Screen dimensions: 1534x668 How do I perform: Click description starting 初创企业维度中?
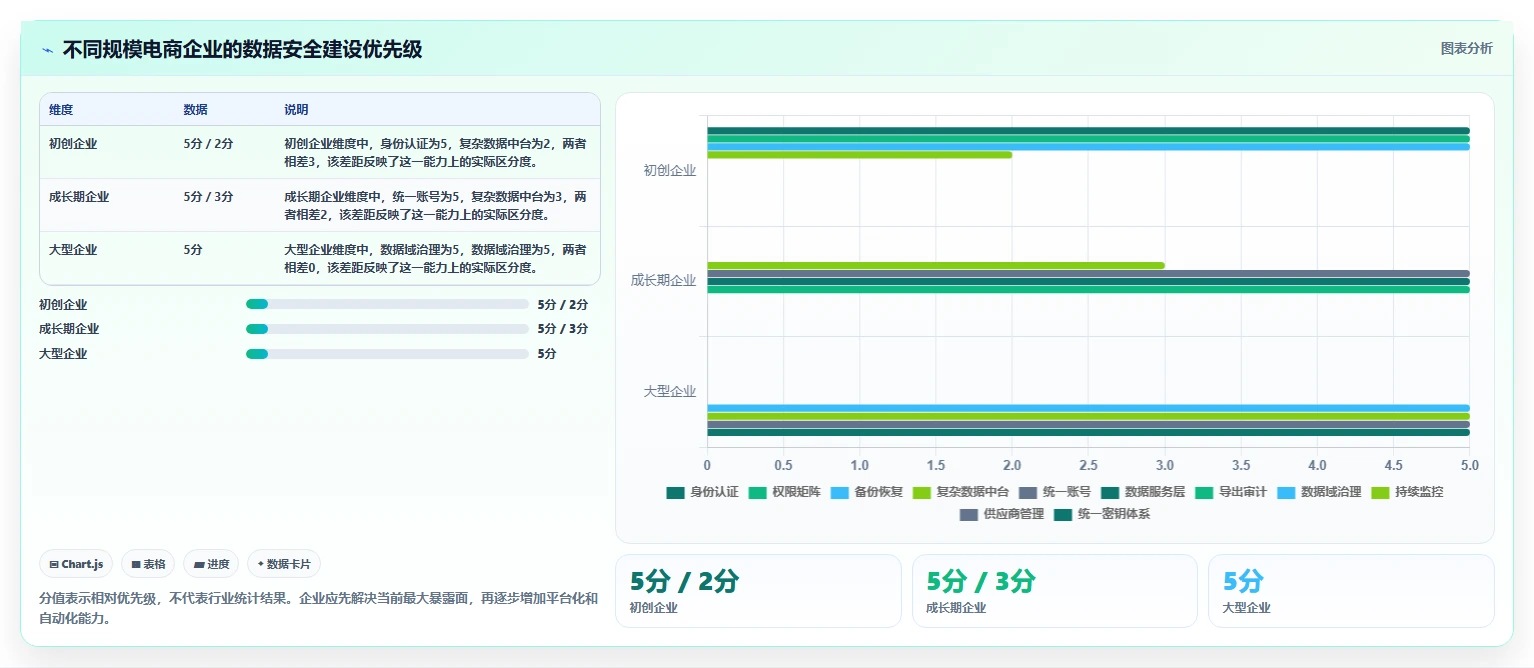pyautogui.click(x=435, y=152)
